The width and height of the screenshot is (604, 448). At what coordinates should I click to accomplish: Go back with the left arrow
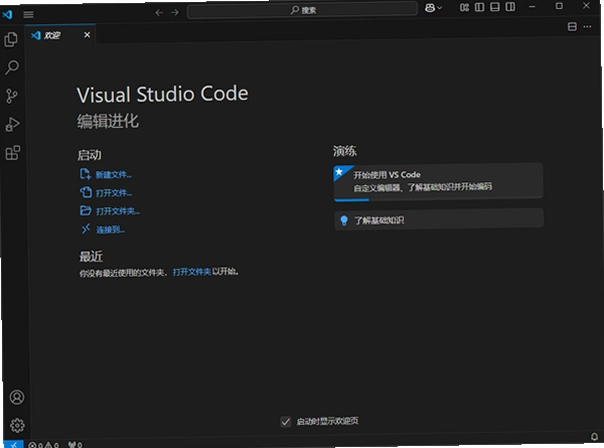coord(159,13)
